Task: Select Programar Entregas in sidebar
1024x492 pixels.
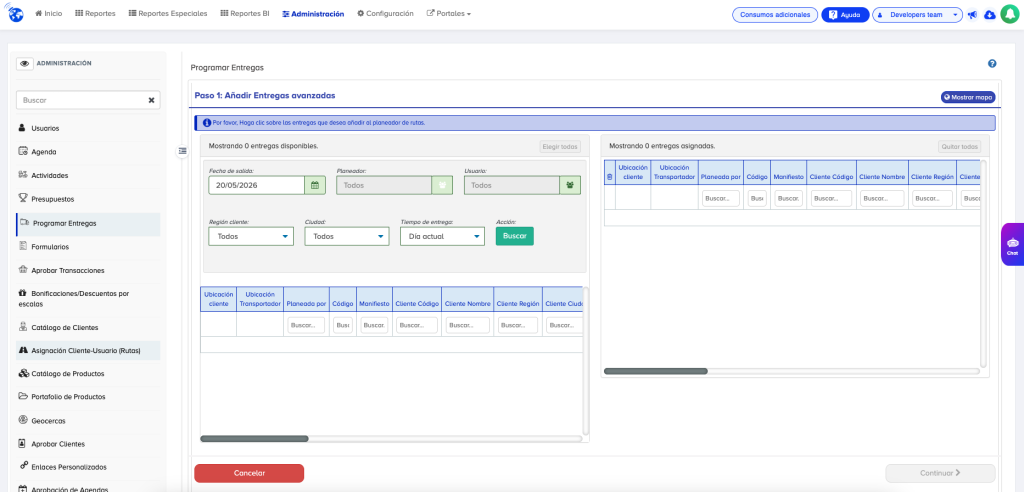Action: (88, 223)
